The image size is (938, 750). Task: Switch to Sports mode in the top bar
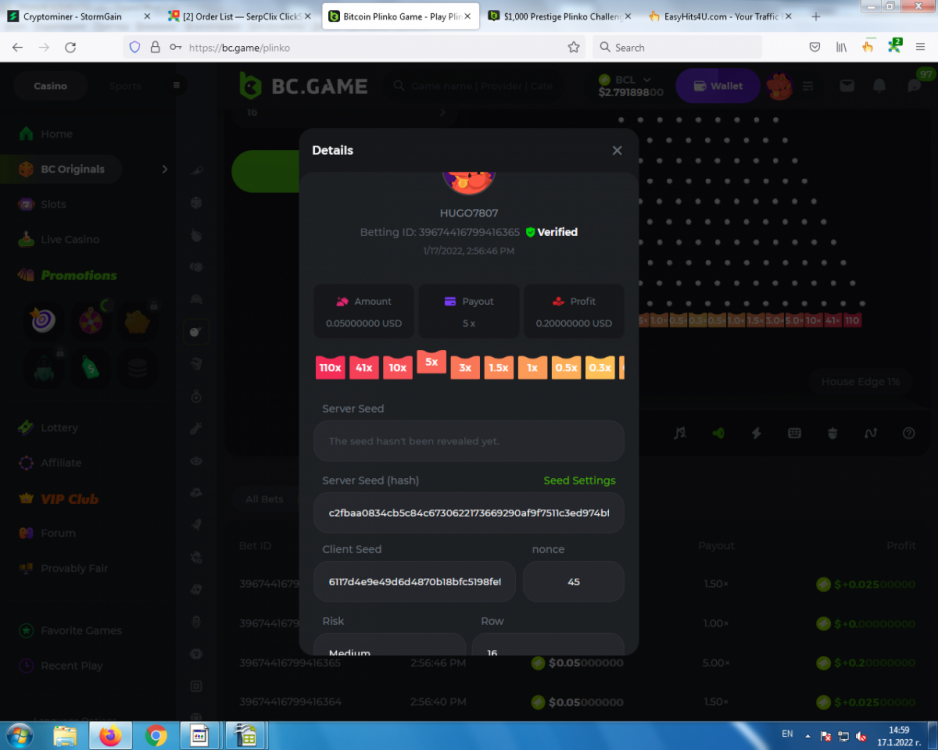click(124, 86)
